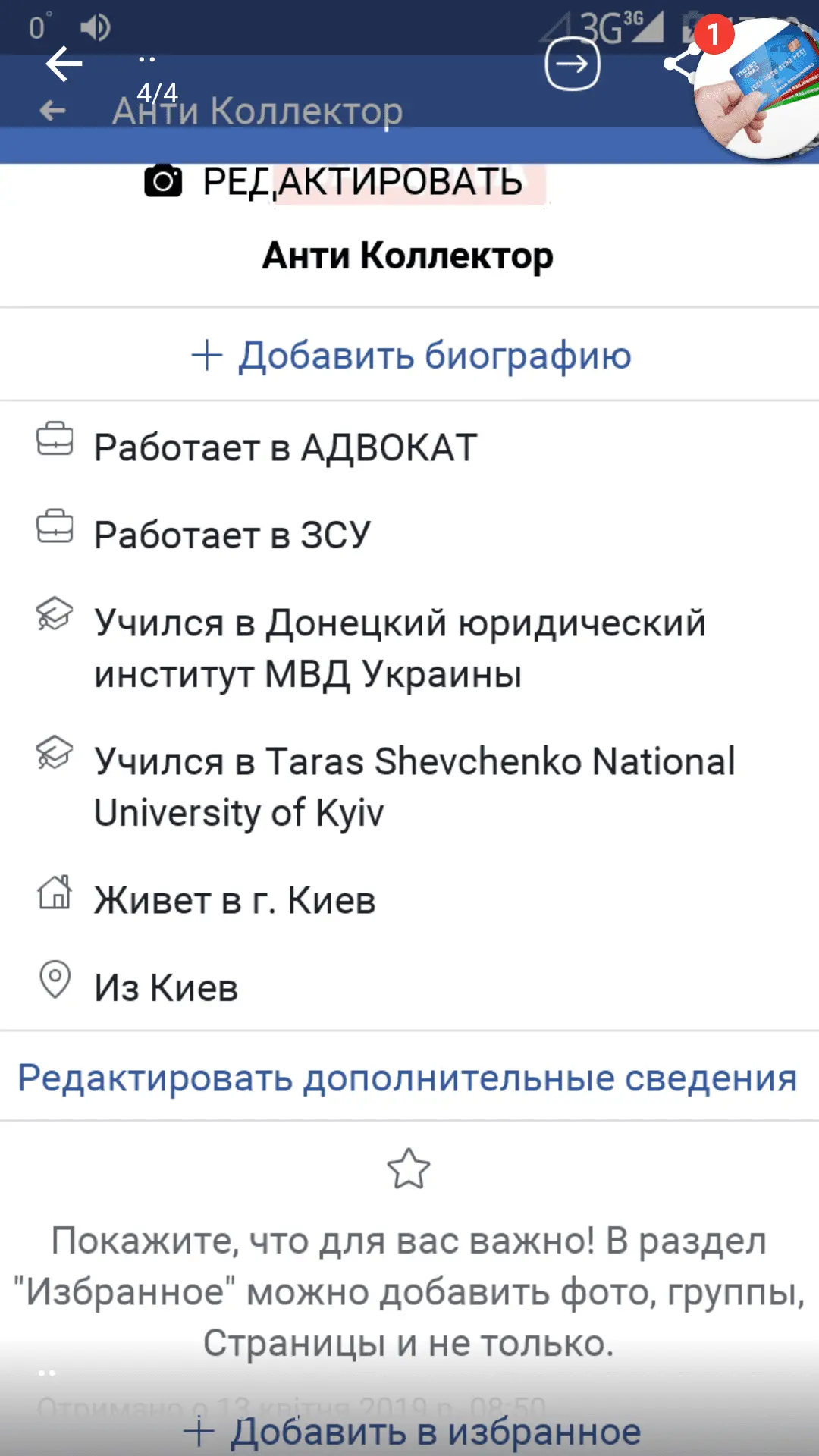Open Редактировать дополнительные сведения link
Screen dimensions: 819x1456
[408, 1078]
